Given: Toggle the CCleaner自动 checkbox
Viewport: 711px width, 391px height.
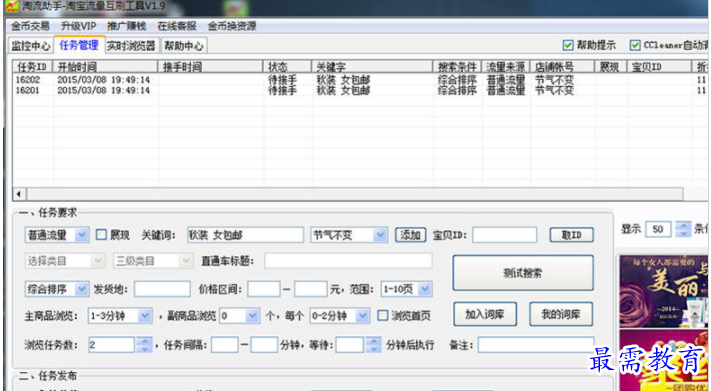Looking at the screenshot, I should click(635, 45).
